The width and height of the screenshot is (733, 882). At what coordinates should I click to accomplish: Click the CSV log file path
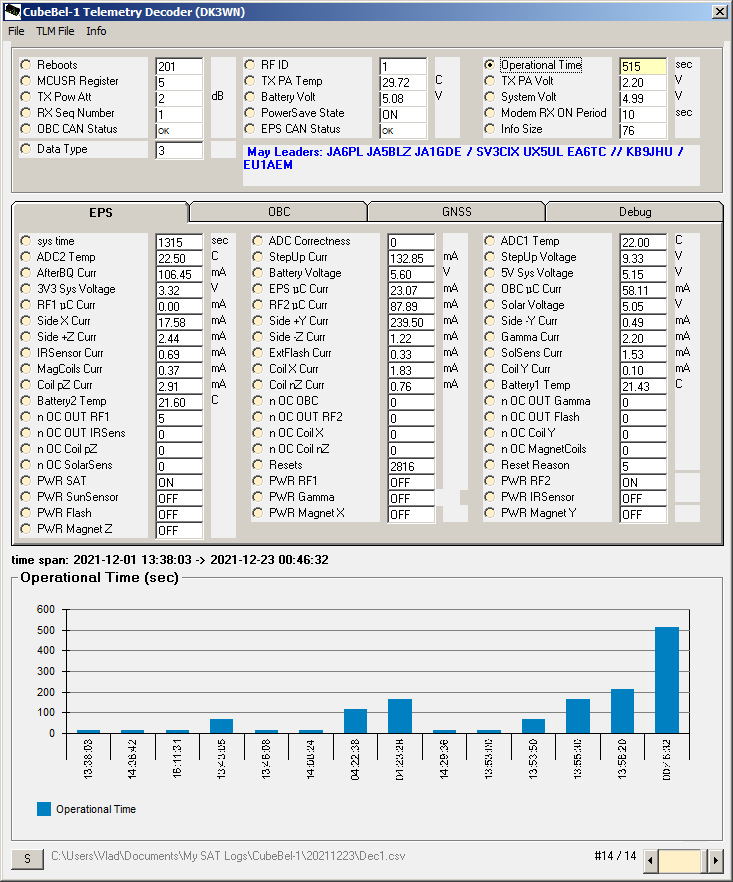pyautogui.click(x=228, y=856)
